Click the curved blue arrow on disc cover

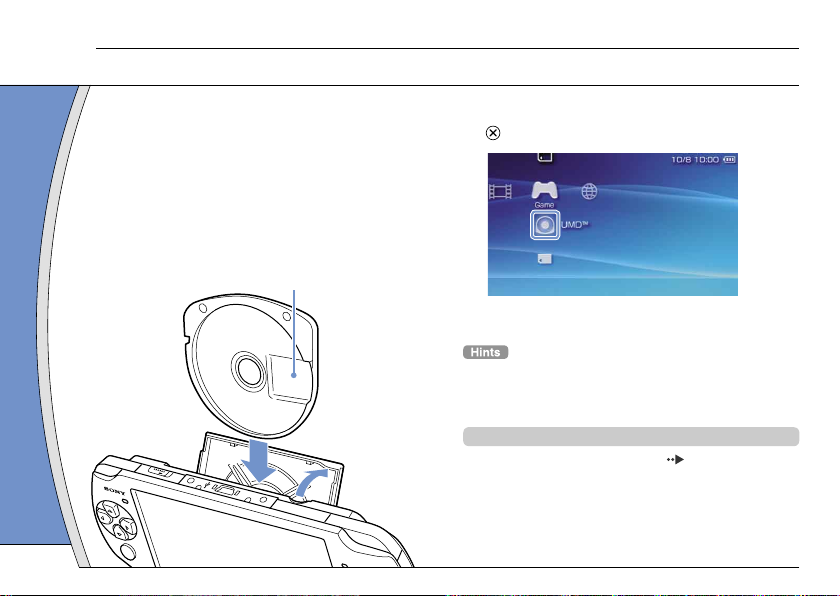pyautogui.click(x=311, y=482)
